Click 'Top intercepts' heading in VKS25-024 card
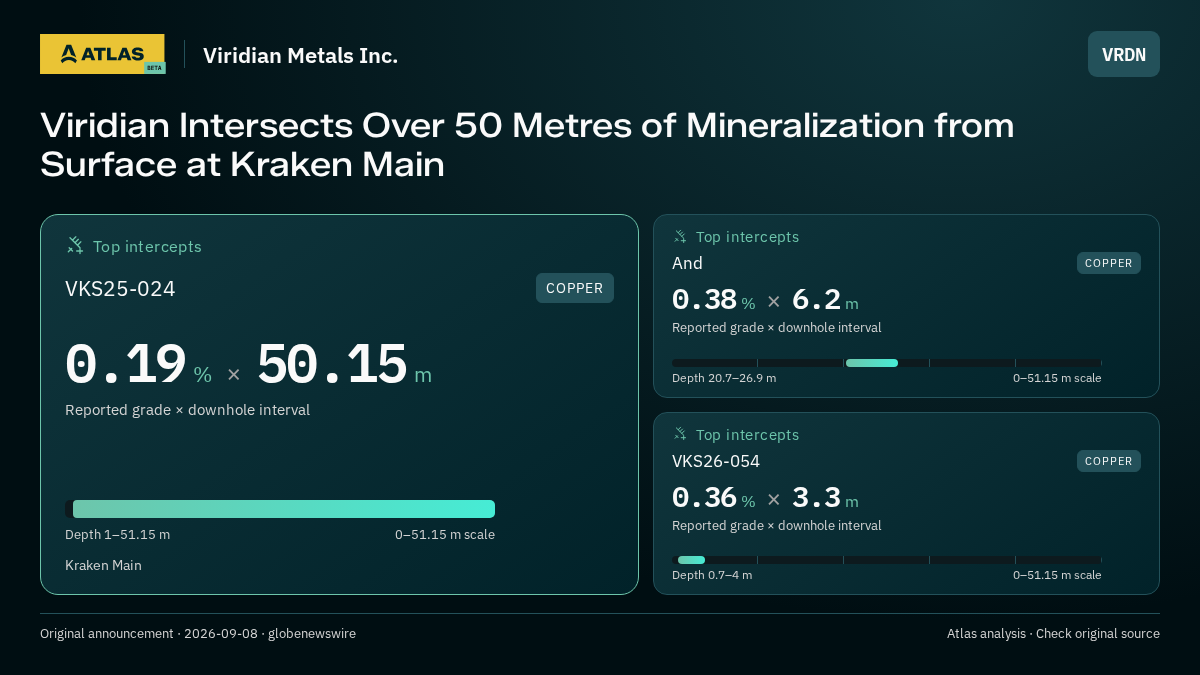This screenshot has width=1200, height=675. pos(147,246)
